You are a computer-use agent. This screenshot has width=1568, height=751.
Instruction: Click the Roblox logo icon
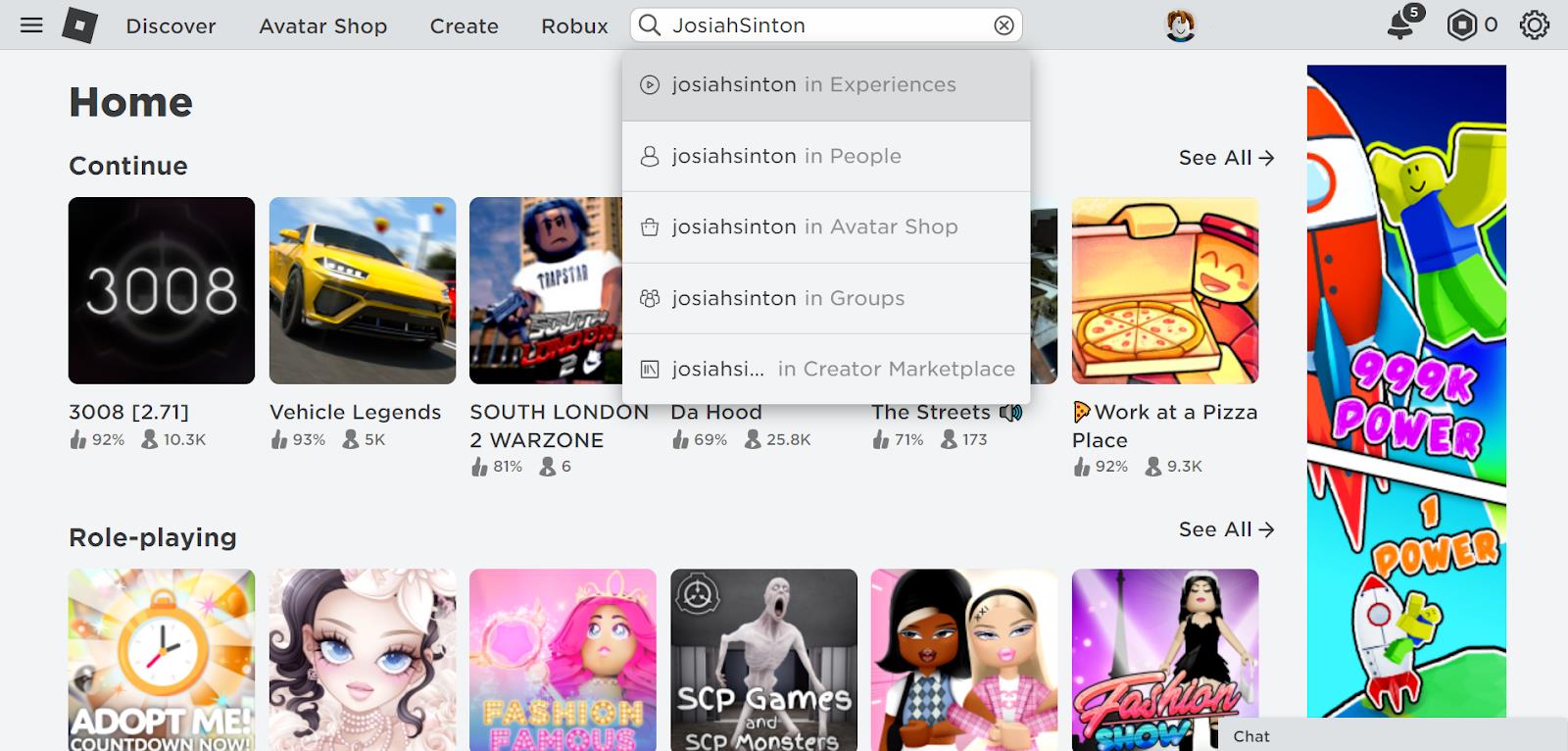79,25
